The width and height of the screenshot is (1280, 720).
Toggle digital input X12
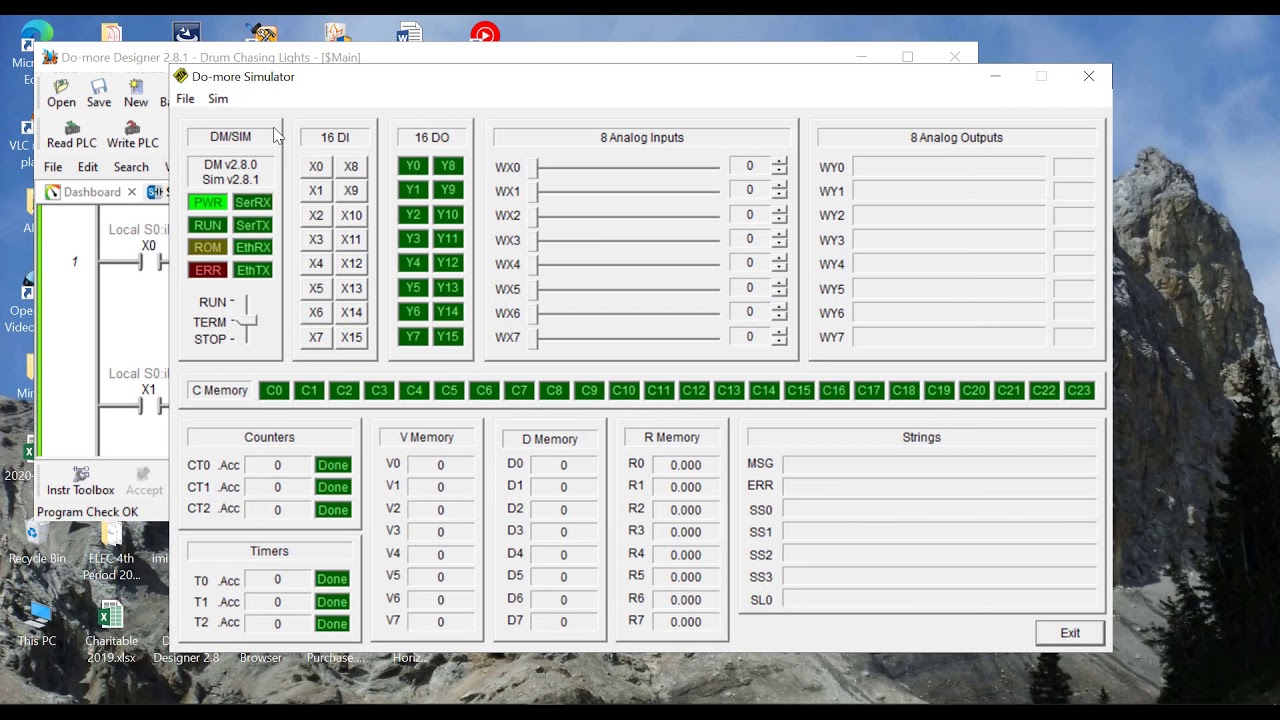351,264
